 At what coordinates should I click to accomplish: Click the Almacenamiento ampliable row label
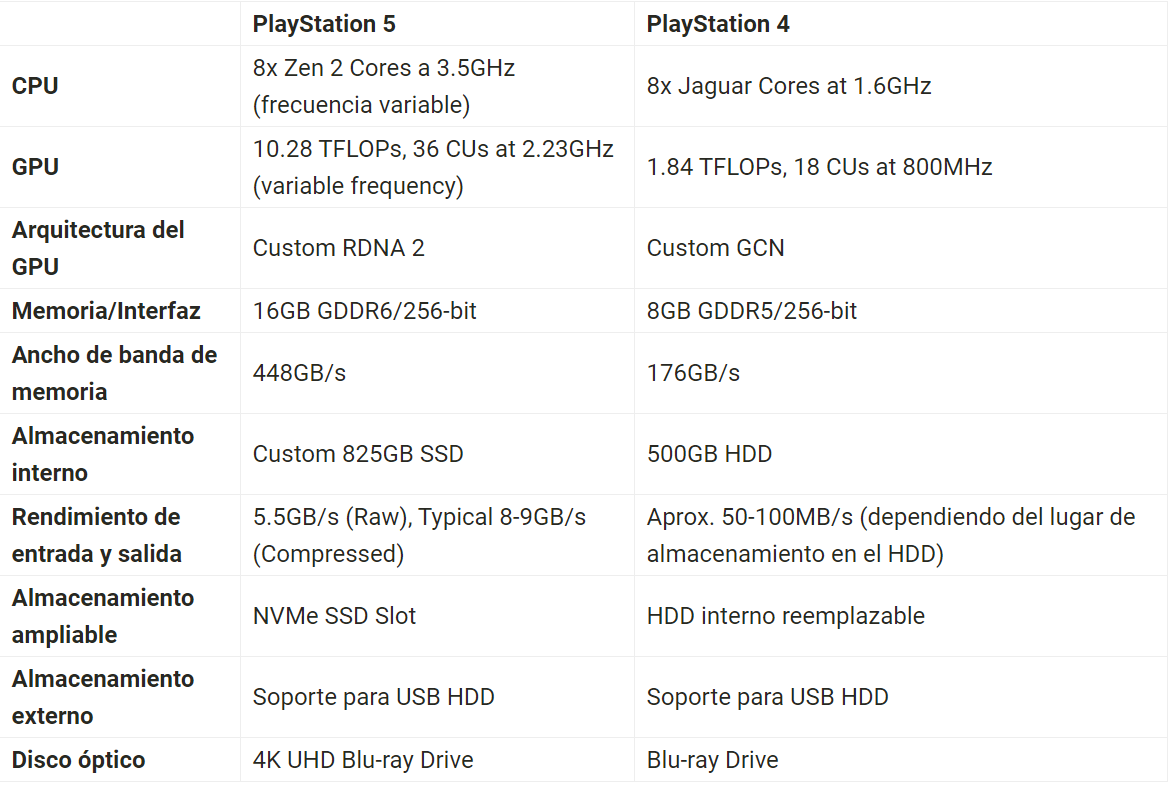point(103,617)
